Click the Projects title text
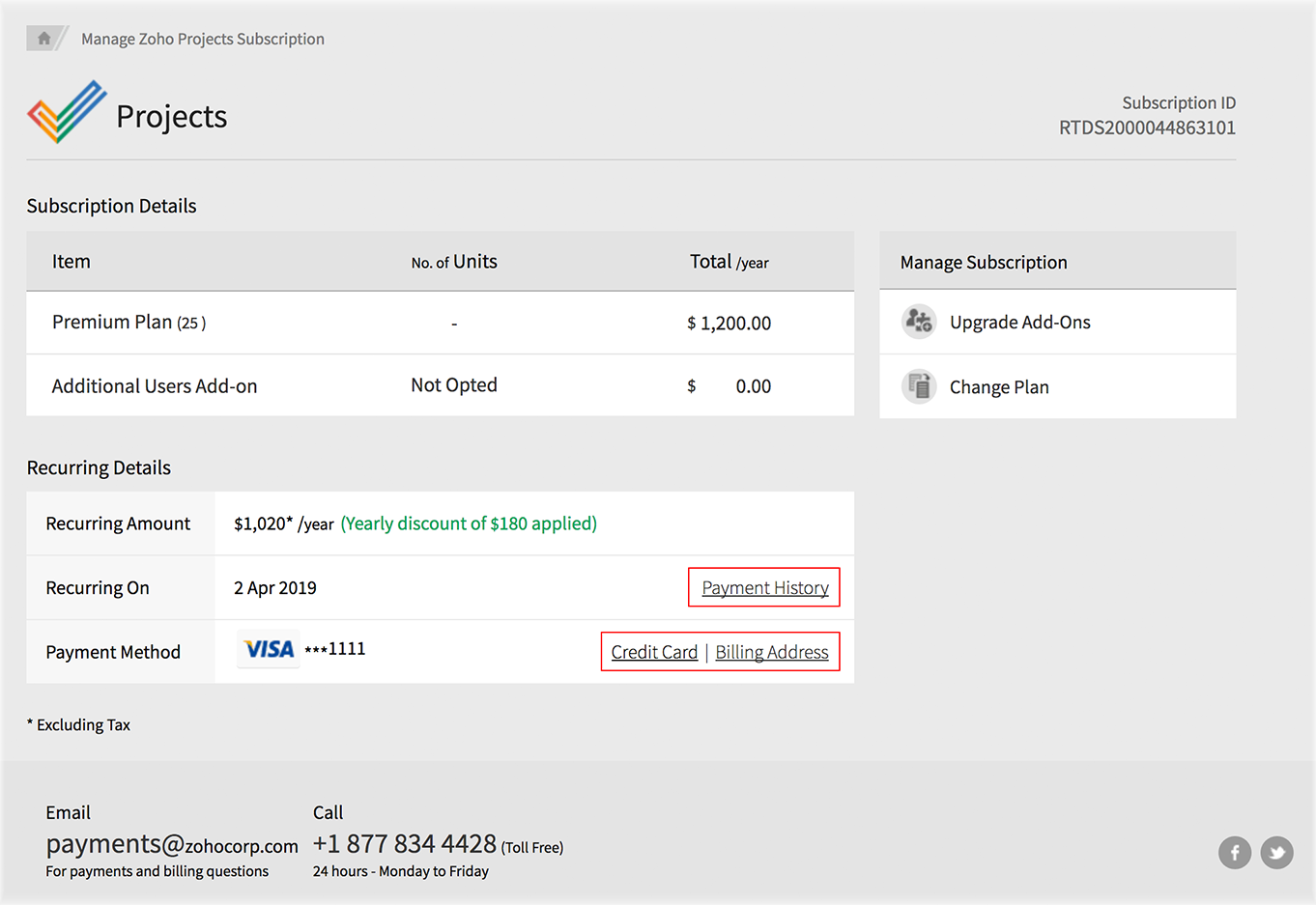The width and height of the screenshot is (1316, 905). [x=172, y=116]
